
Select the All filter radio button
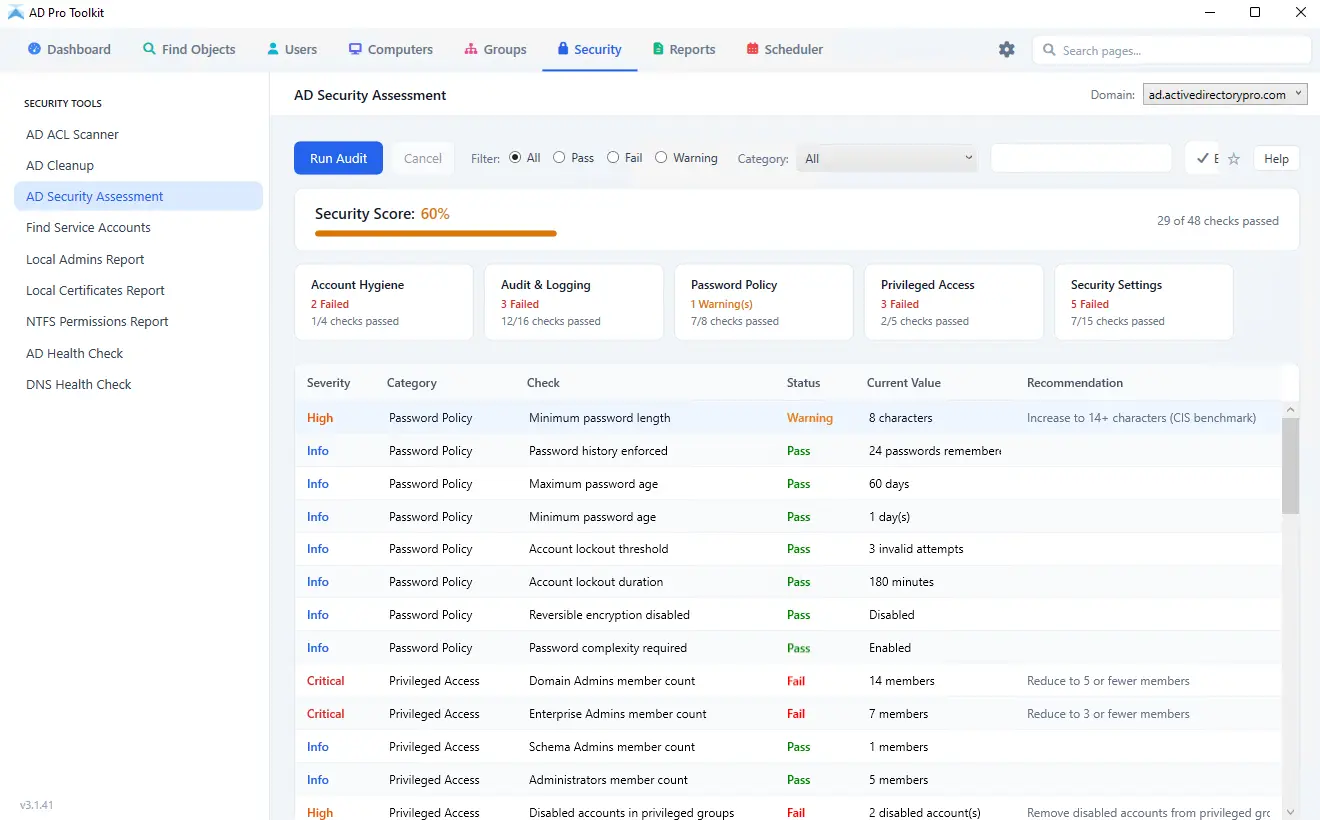tap(515, 157)
